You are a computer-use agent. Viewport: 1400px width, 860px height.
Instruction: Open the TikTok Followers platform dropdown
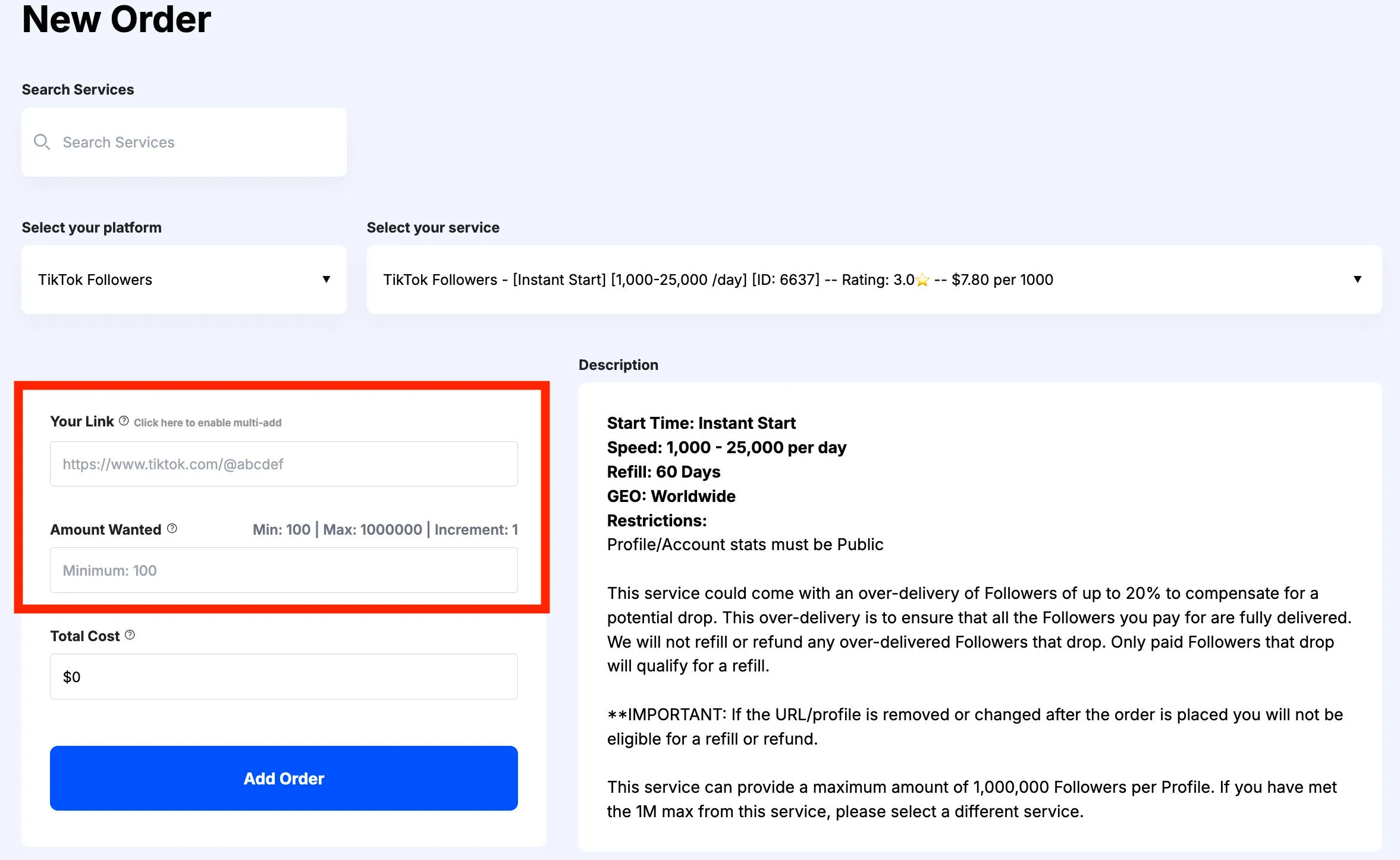[x=178, y=280]
